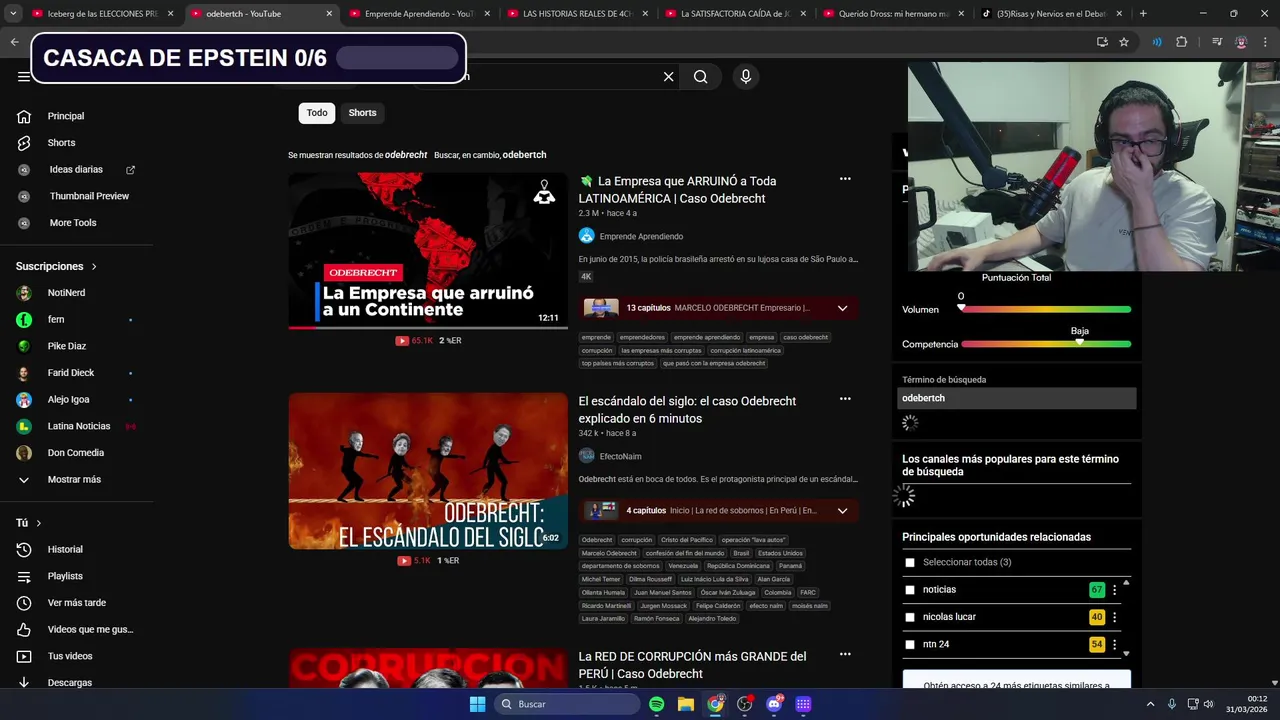
Task: Select the 'Shorts' filter chip
Action: pyautogui.click(x=362, y=113)
